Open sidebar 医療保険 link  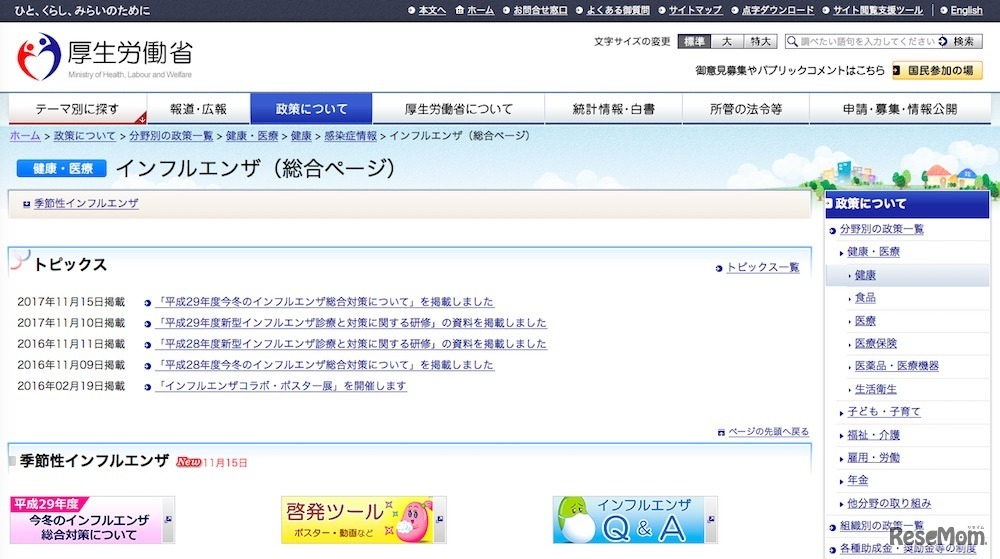(876, 343)
